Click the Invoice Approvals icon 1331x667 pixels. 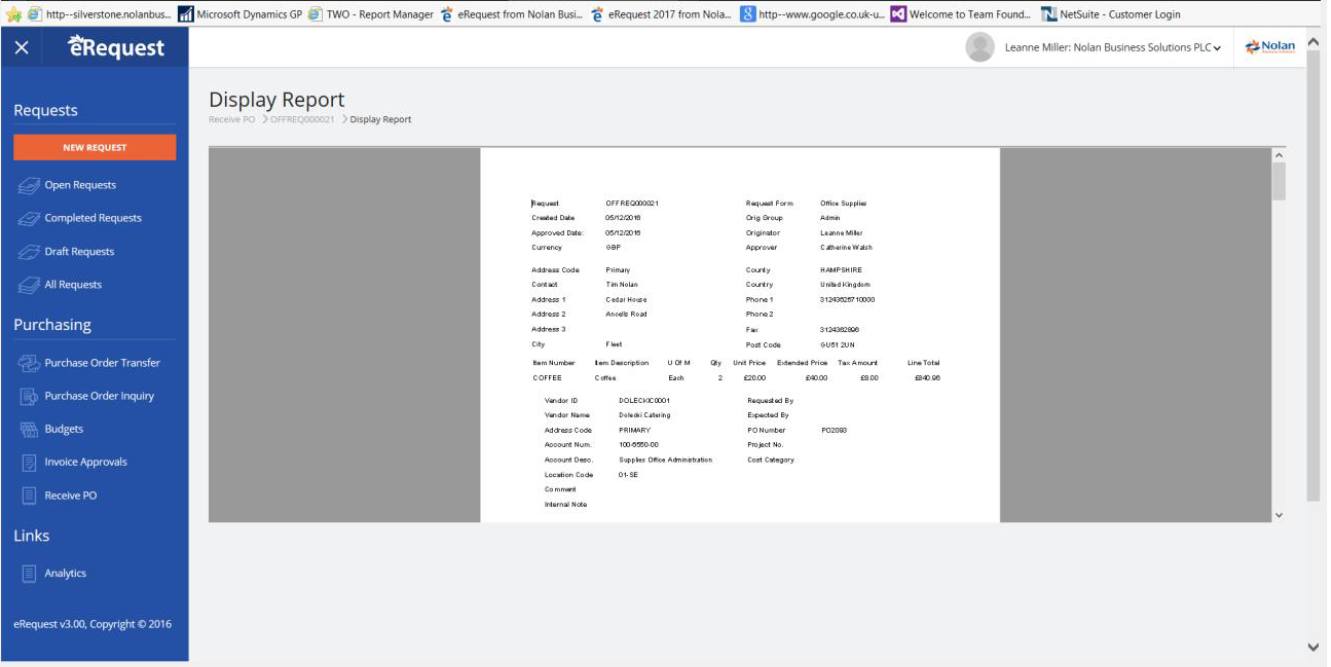[x=29, y=462]
